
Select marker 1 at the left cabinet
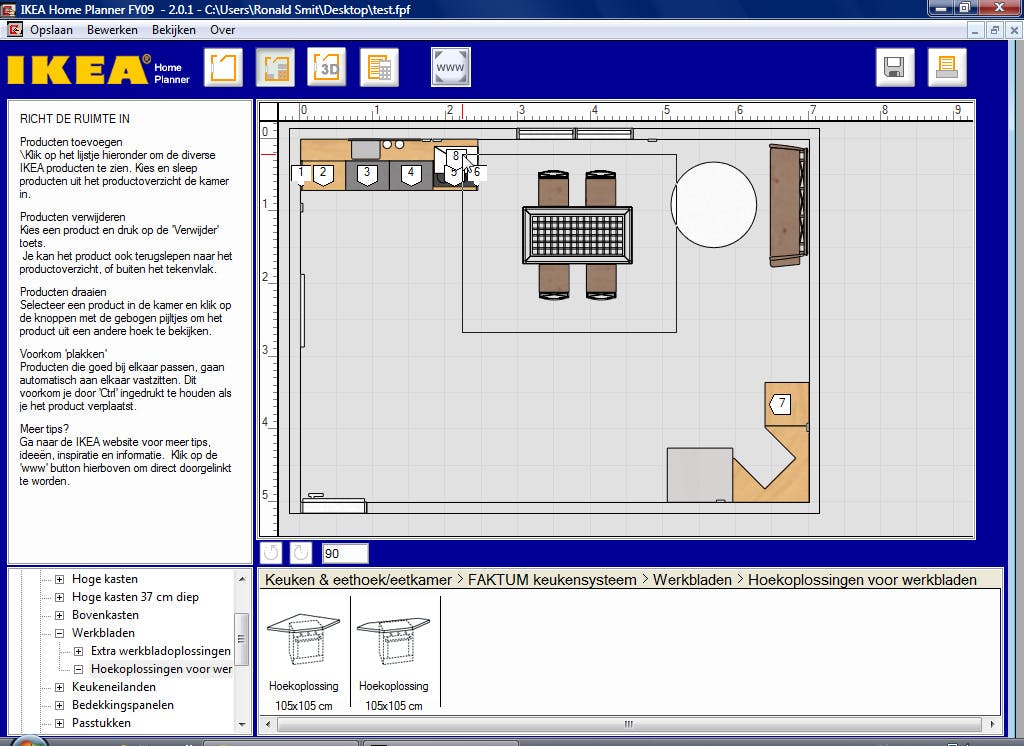[x=300, y=173]
